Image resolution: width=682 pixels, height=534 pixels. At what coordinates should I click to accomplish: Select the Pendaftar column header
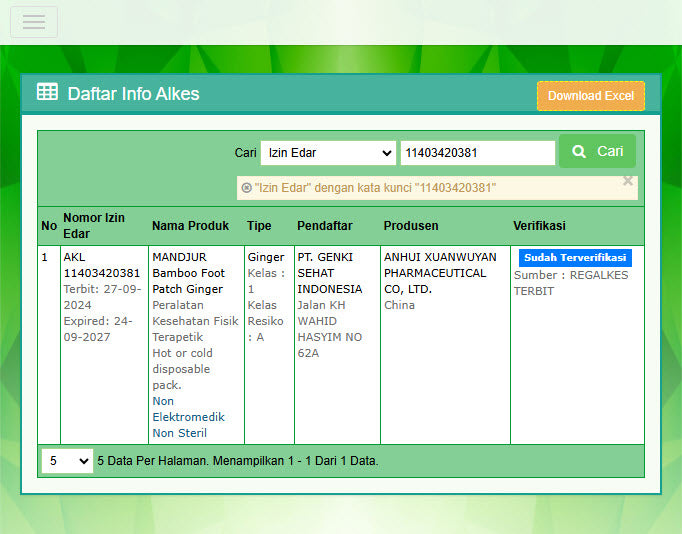[325, 226]
